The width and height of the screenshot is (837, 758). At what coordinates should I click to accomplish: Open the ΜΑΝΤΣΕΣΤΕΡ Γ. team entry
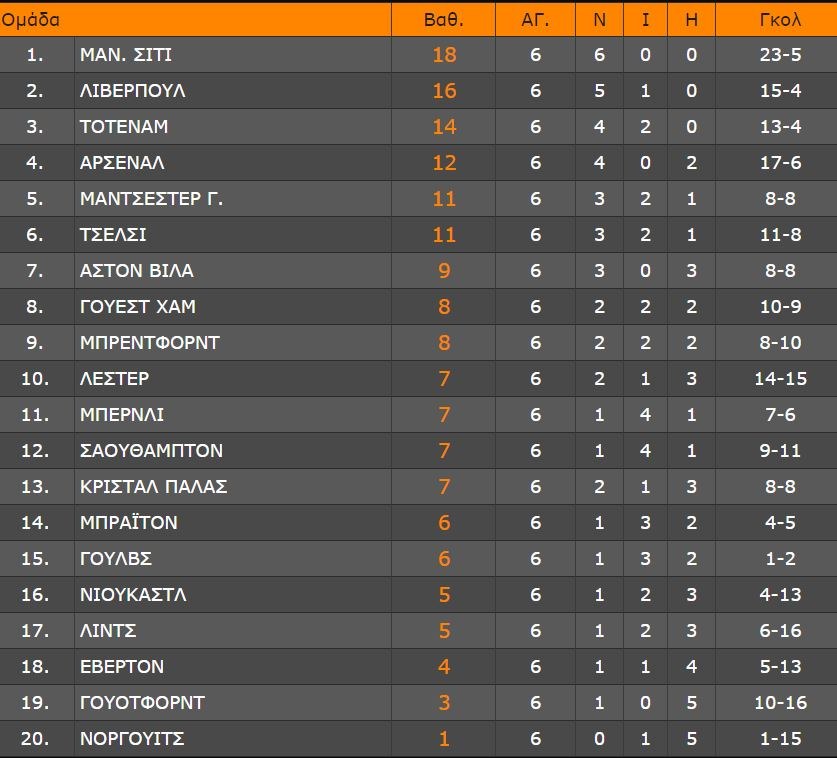click(151, 199)
